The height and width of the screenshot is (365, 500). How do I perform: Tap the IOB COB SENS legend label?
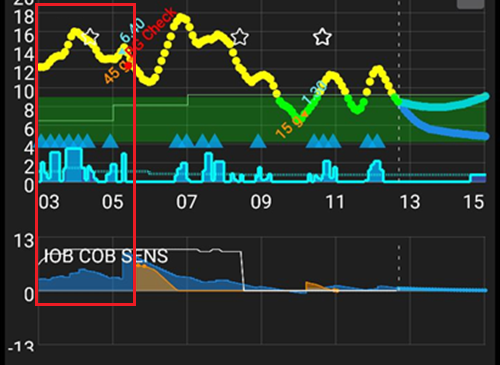[106, 257]
